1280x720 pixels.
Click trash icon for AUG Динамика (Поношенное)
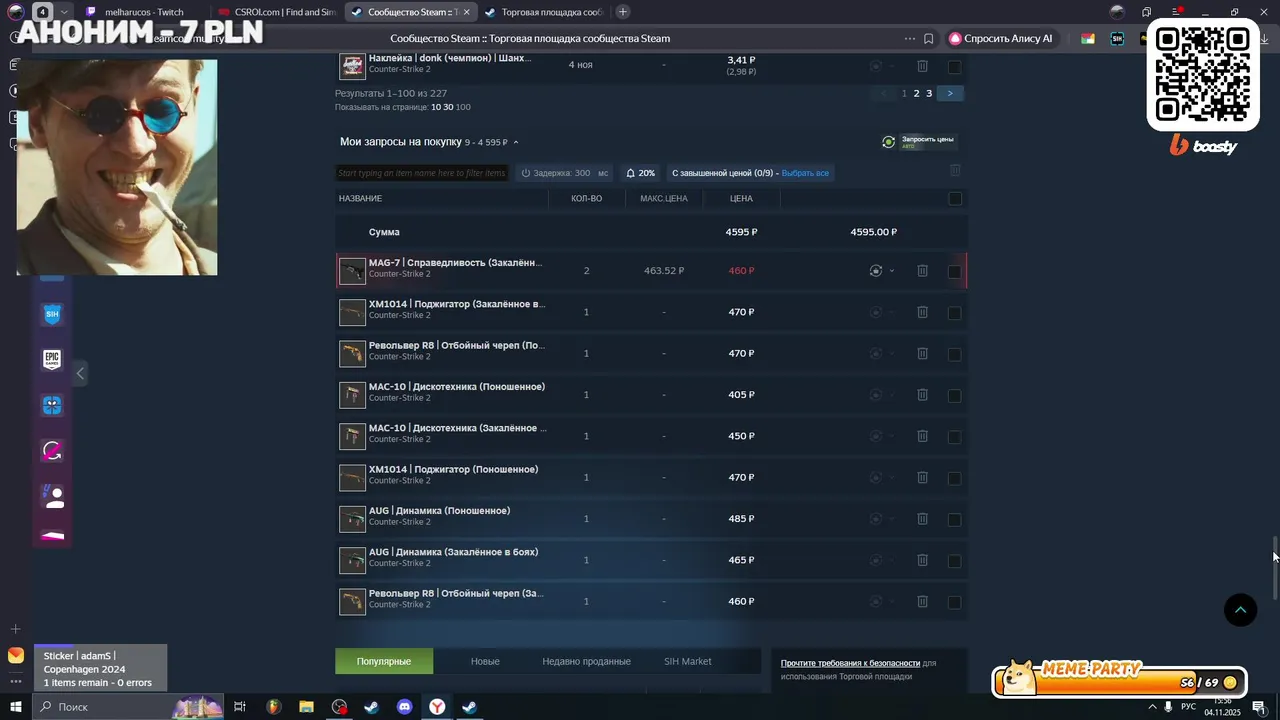(922, 519)
